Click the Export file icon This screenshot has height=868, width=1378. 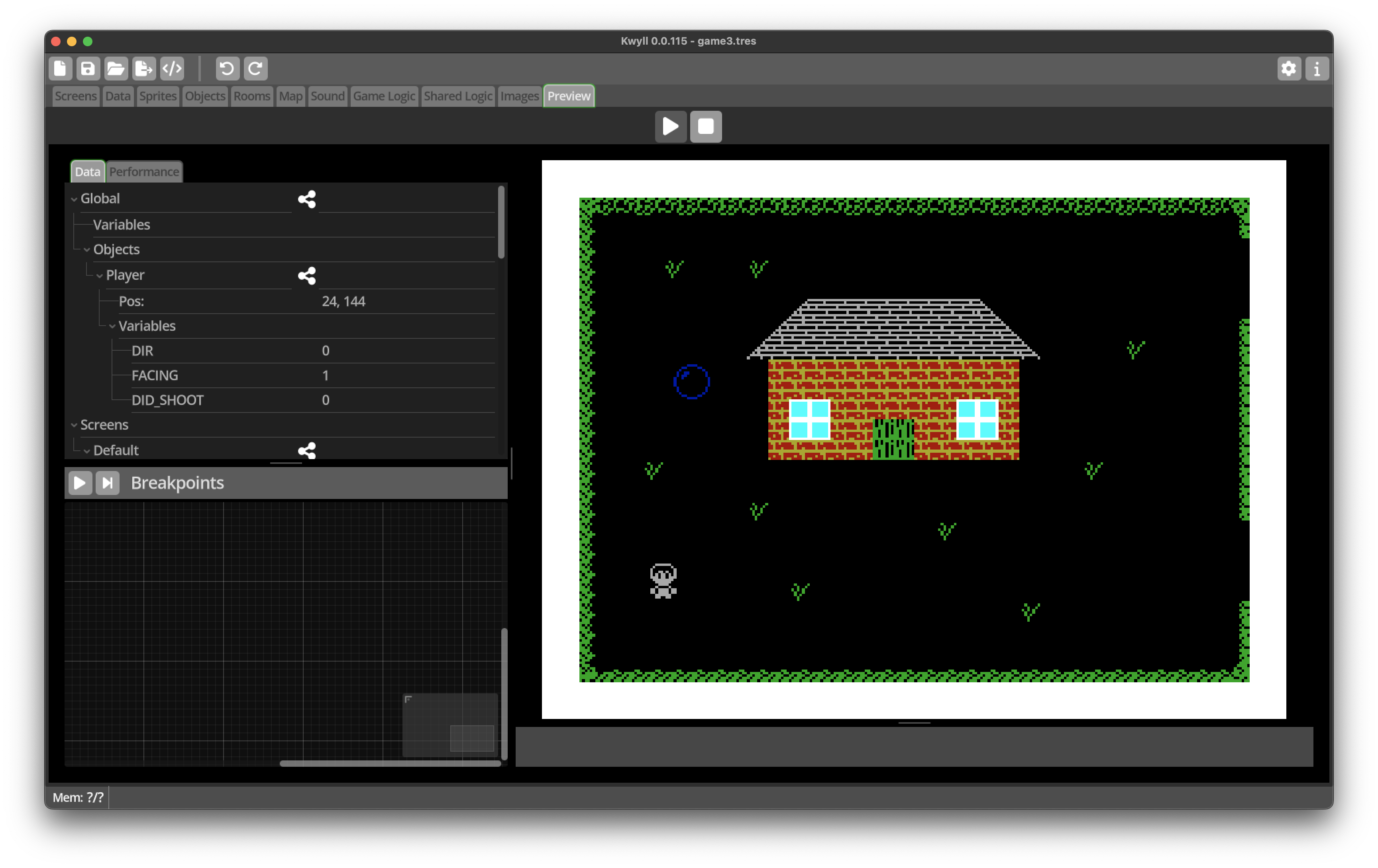click(x=143, y=69)
